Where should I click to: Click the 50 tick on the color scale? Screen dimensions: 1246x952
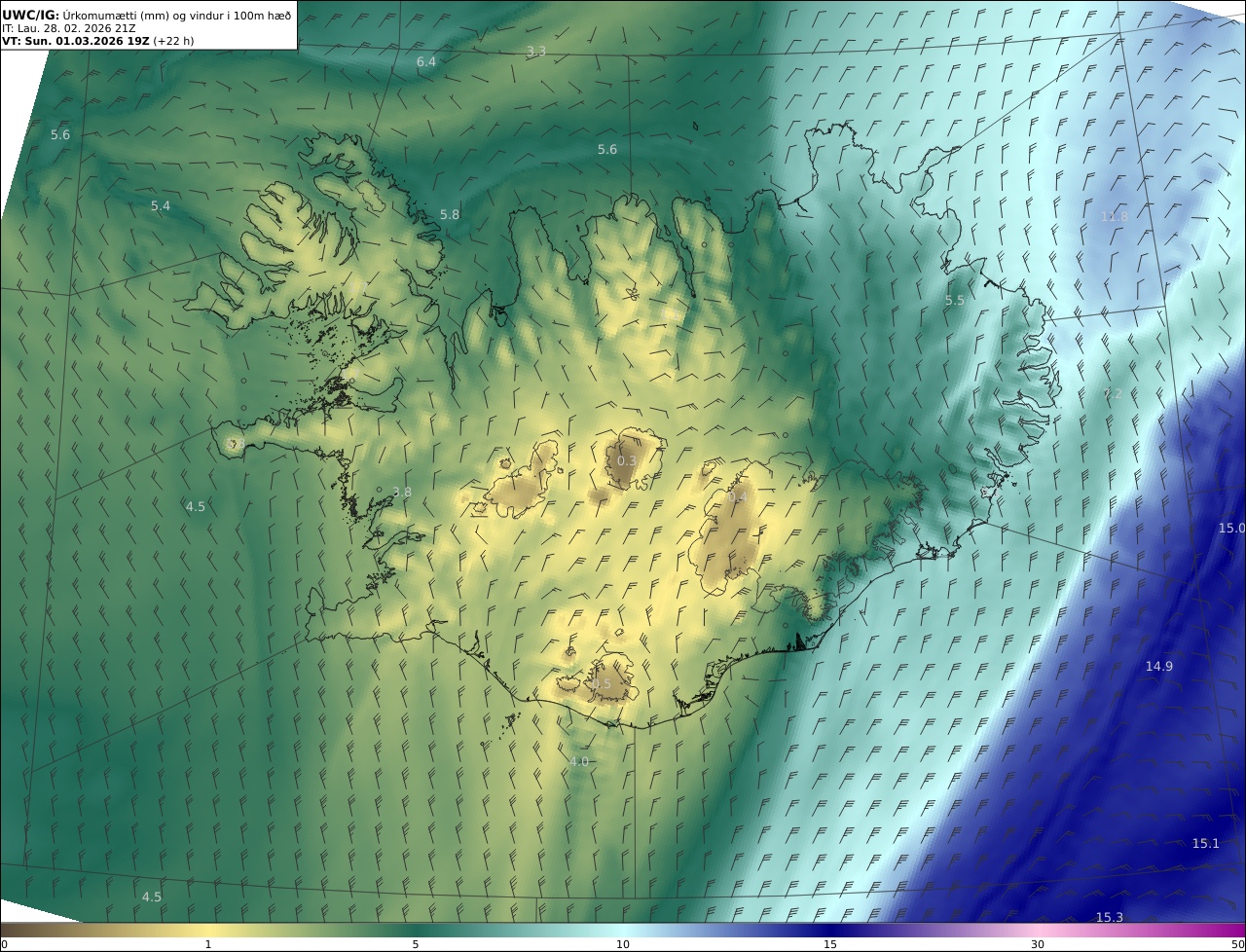[1237, 944]
